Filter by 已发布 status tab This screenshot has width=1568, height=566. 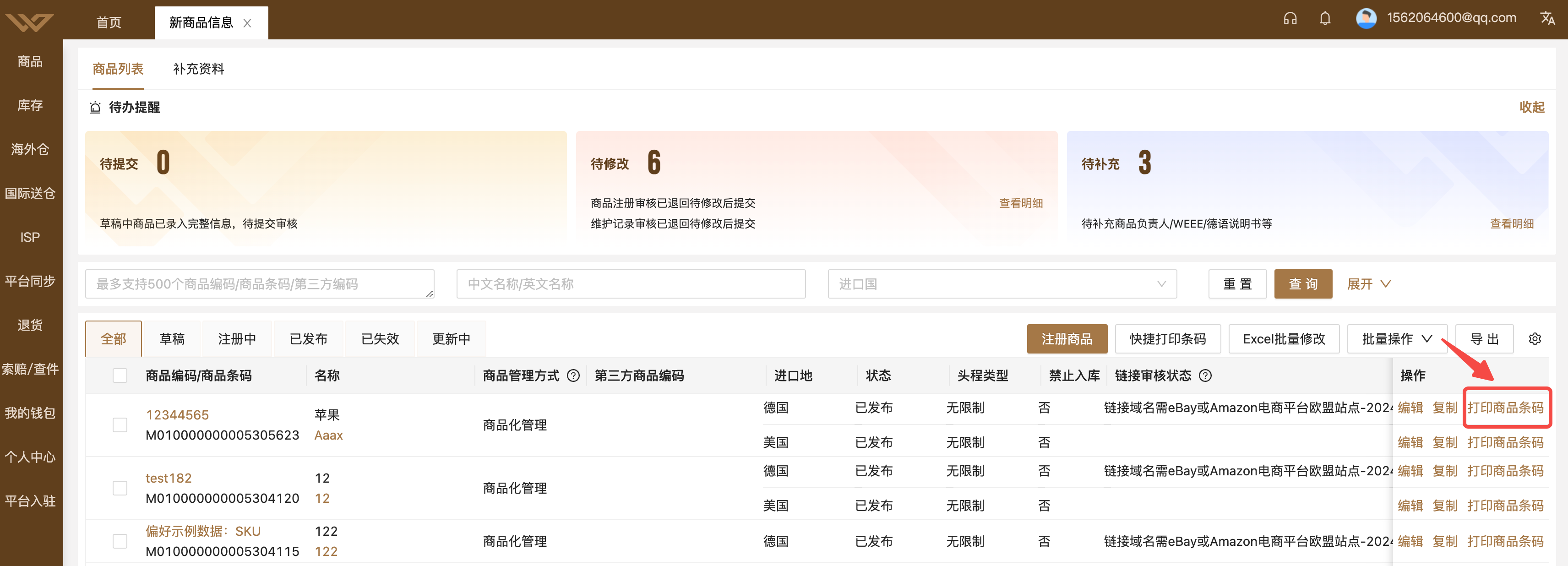[x=309, y=339]
